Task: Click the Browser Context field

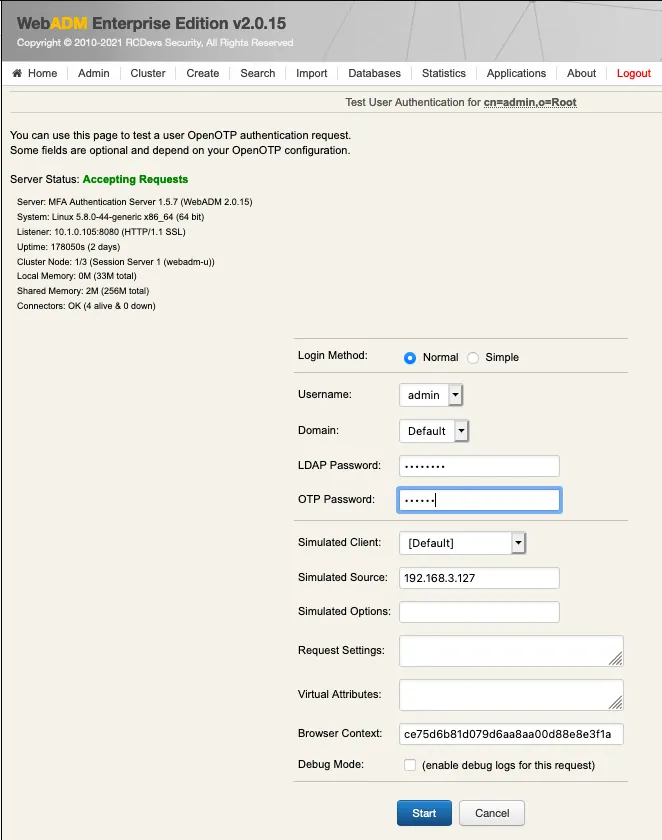Action: point(511,734)
